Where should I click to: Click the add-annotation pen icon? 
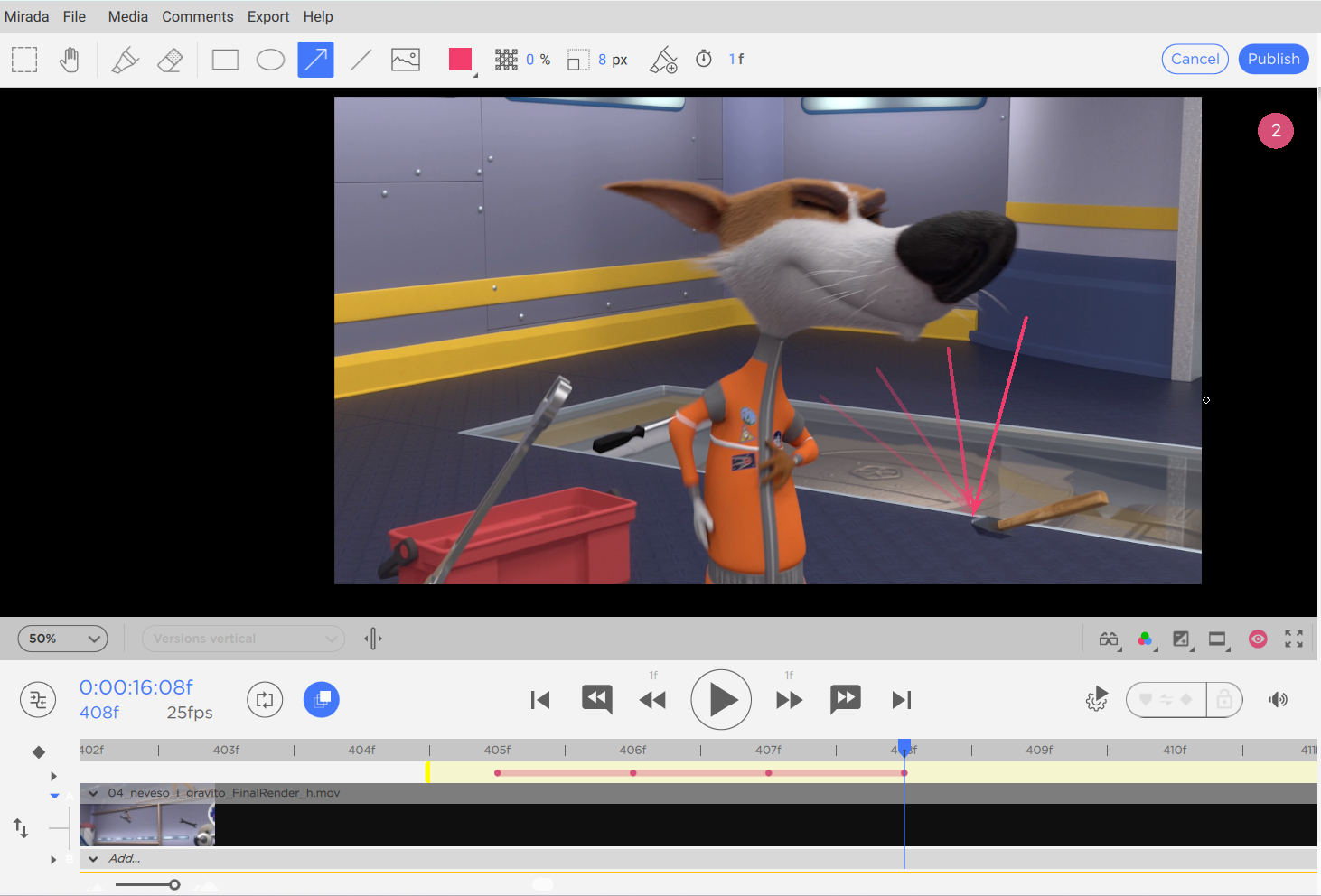[663, 60]
